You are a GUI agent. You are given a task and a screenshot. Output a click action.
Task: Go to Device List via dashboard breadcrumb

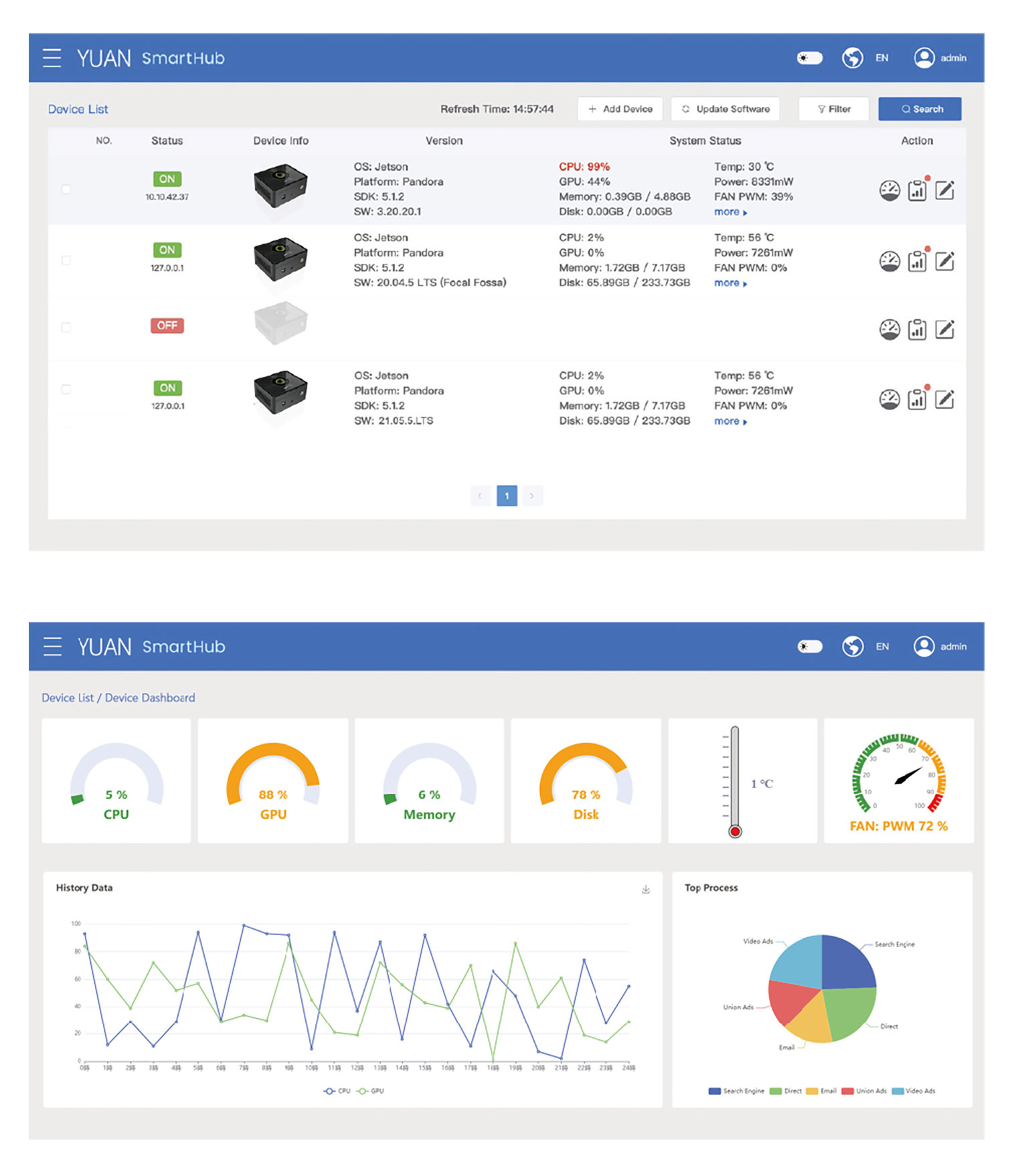point(68,697)
